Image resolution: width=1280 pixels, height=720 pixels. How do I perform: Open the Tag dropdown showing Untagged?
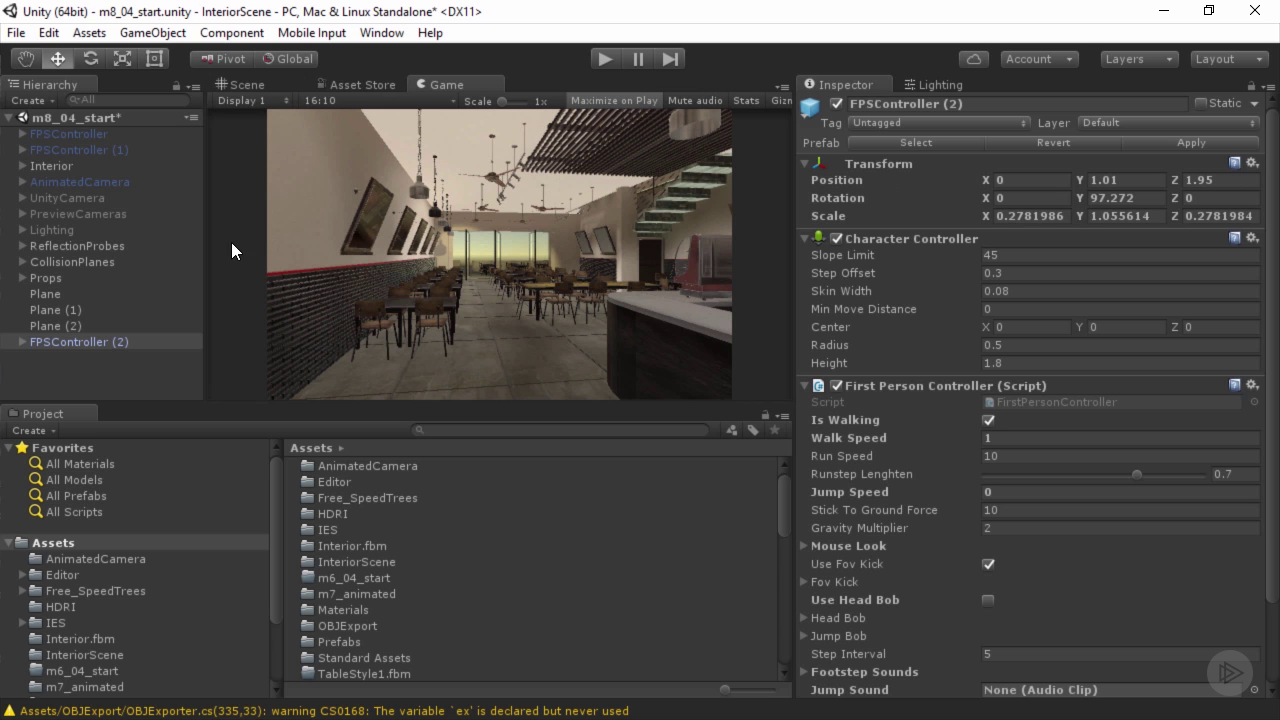tap(938, 123)
